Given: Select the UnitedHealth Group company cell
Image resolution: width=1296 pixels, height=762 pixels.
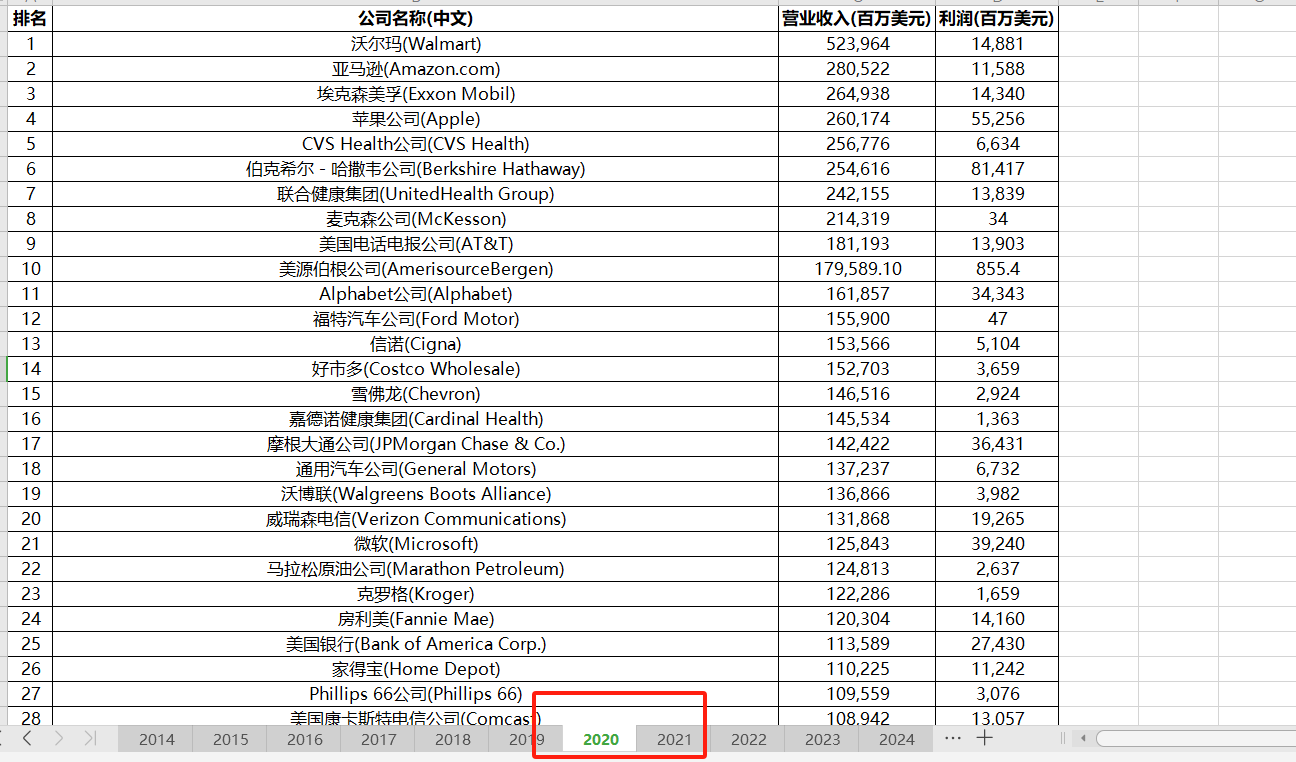Looking at the screenshot, I should [415, 194].
